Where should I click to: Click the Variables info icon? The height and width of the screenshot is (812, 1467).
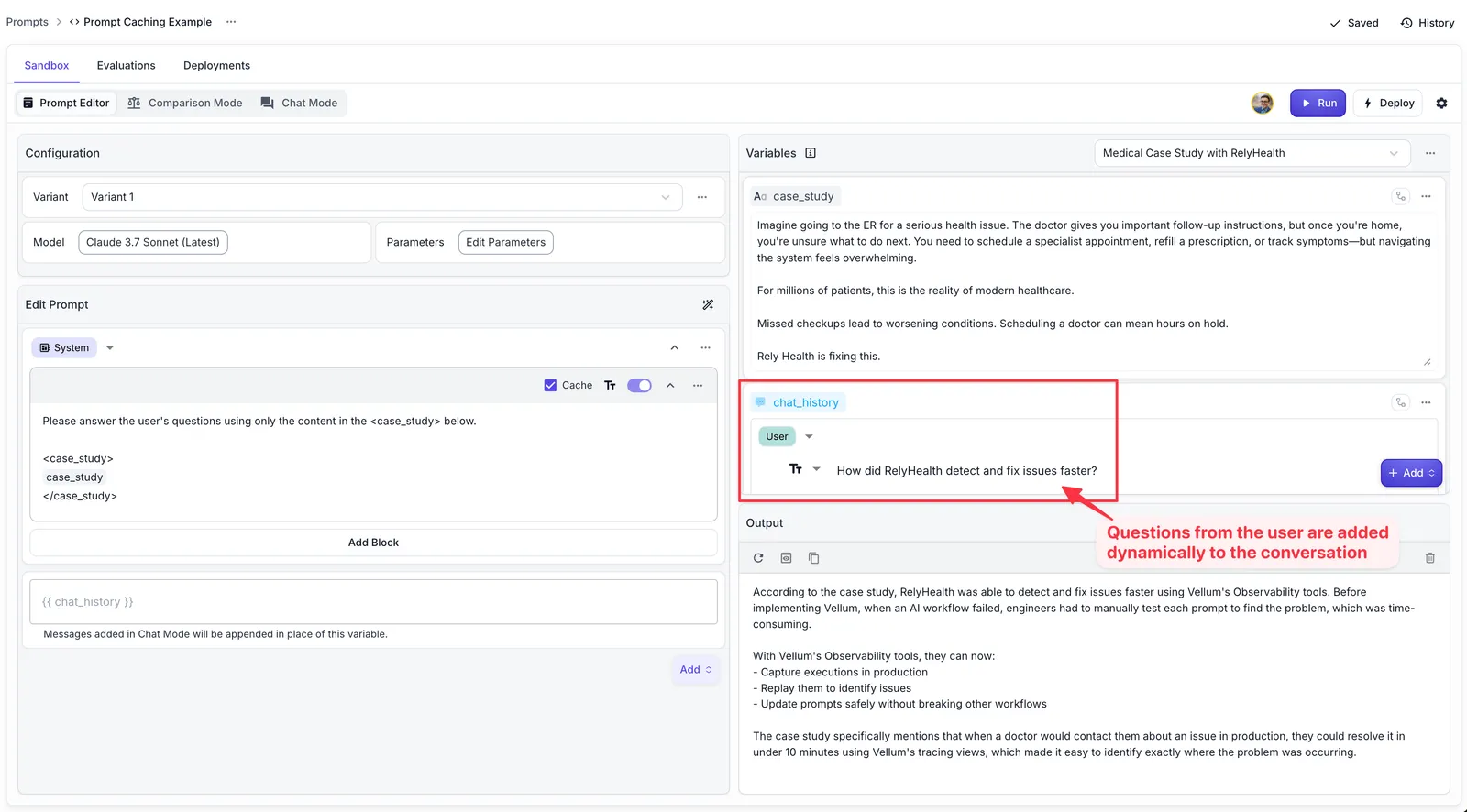[811, 153]
